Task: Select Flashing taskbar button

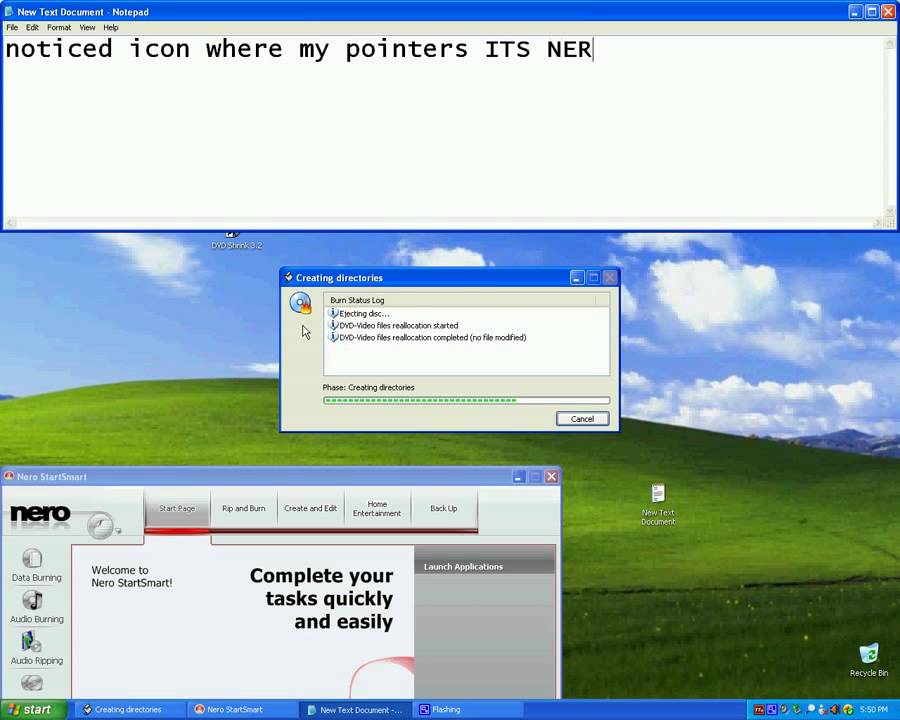Action: pyautogui.click(x=468, y=710)
